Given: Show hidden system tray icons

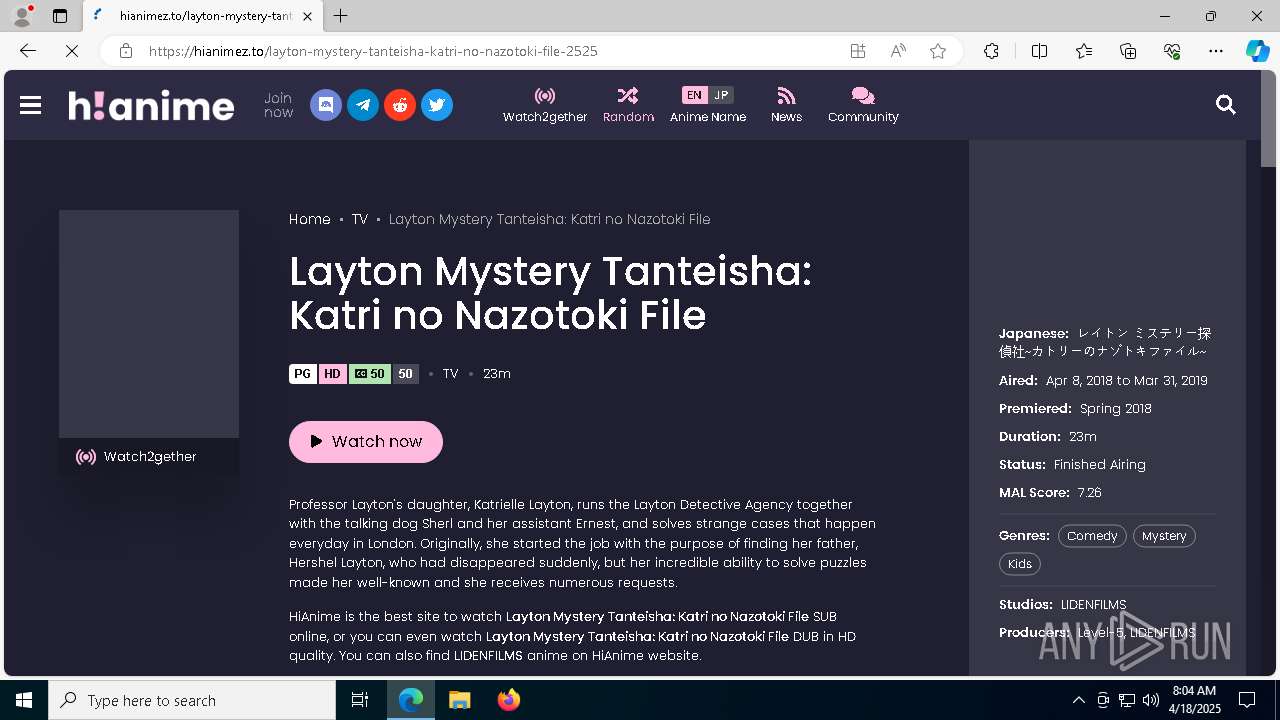Looking at the screenshot, I should [x=1078, y=700].
